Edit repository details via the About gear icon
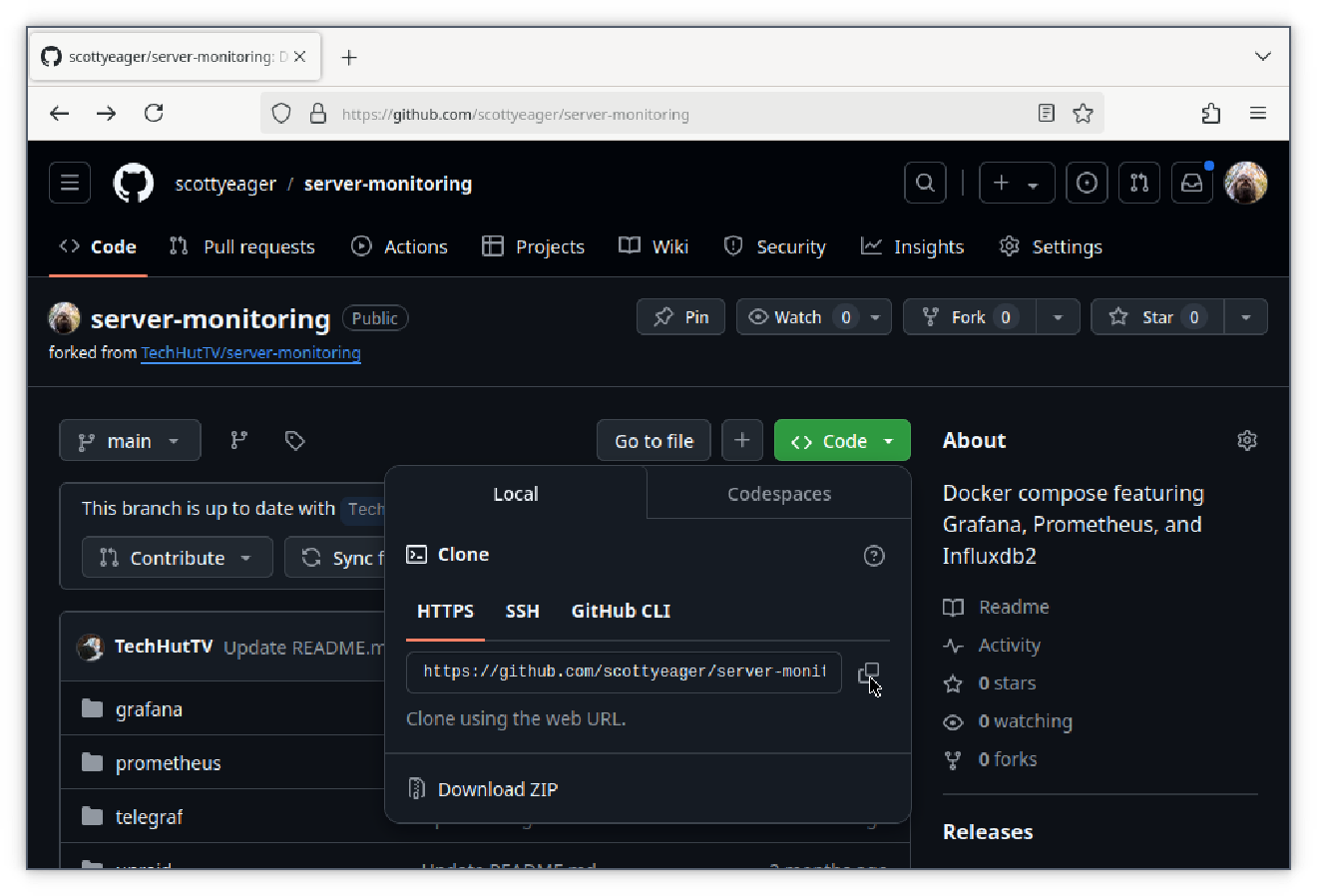1317x896 pixels. [x=1246, y=439]
